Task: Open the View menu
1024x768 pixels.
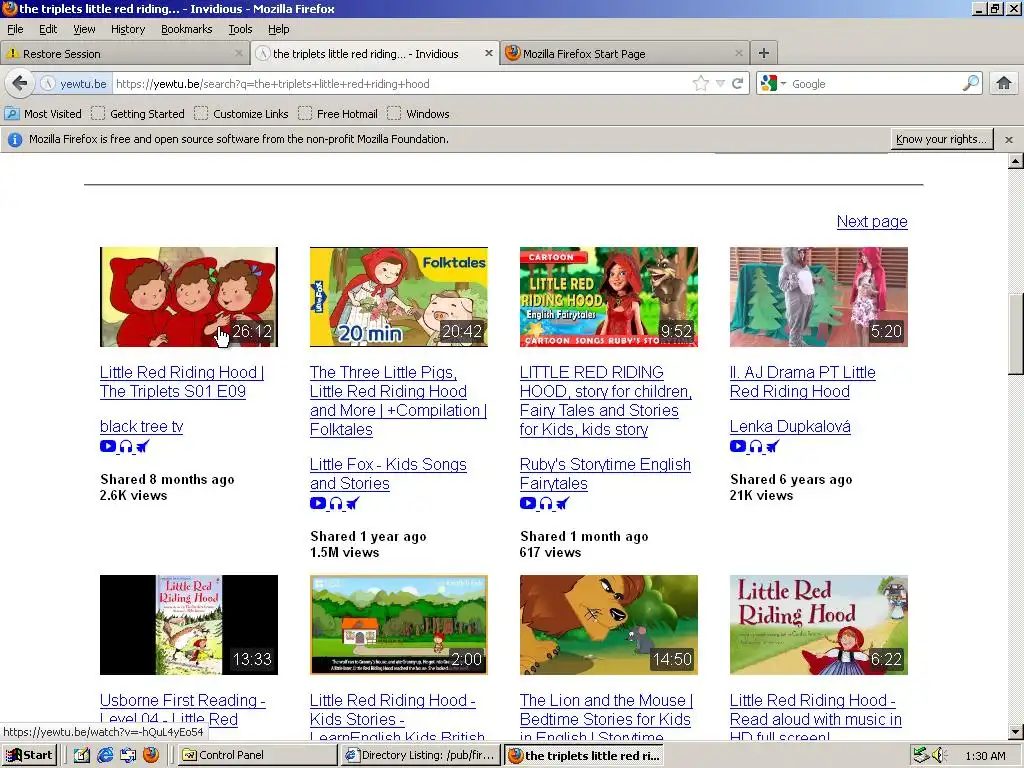Action: 84,29
